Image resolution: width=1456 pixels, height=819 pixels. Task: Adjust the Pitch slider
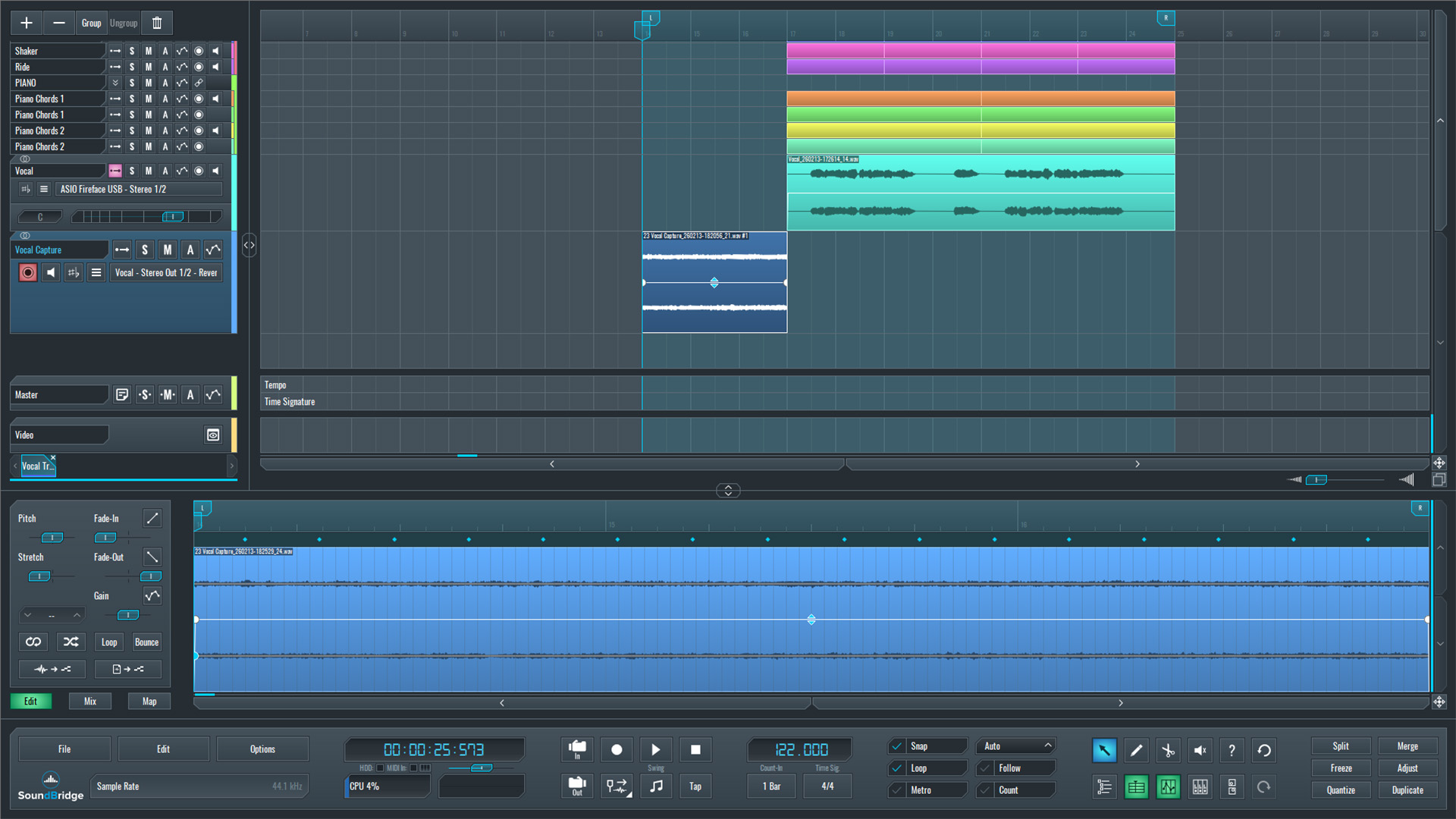click(52, 538)
